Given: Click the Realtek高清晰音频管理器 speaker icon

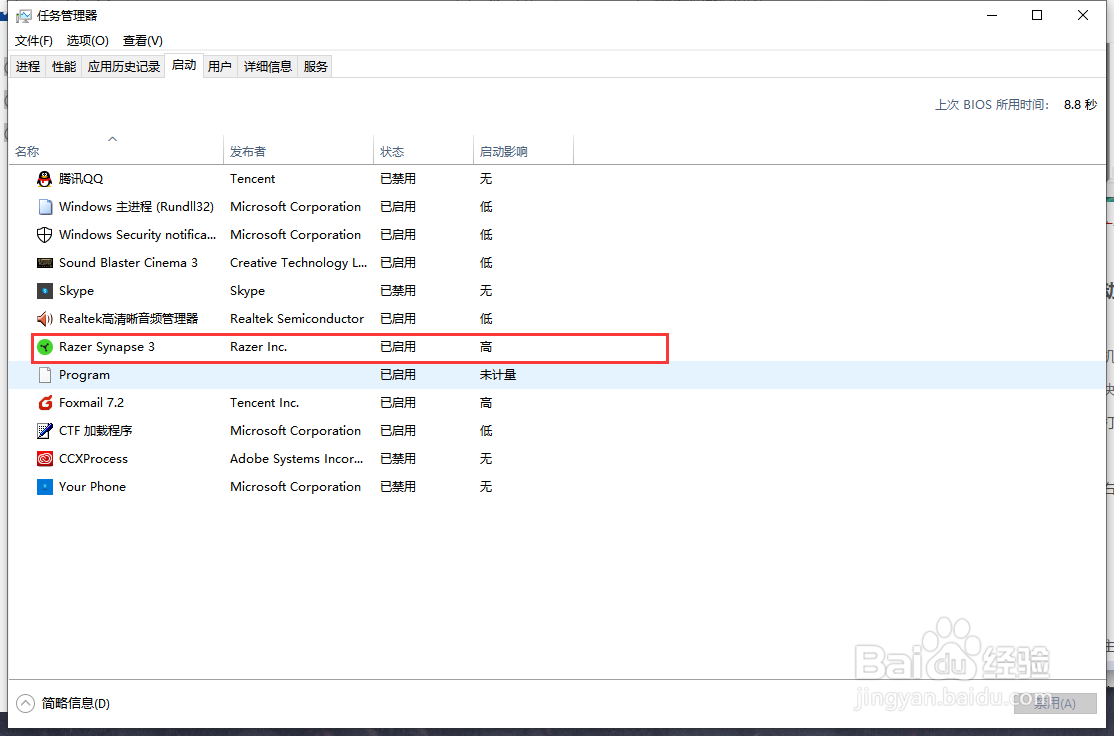Looking at the screenshot, I should (44, 318).
